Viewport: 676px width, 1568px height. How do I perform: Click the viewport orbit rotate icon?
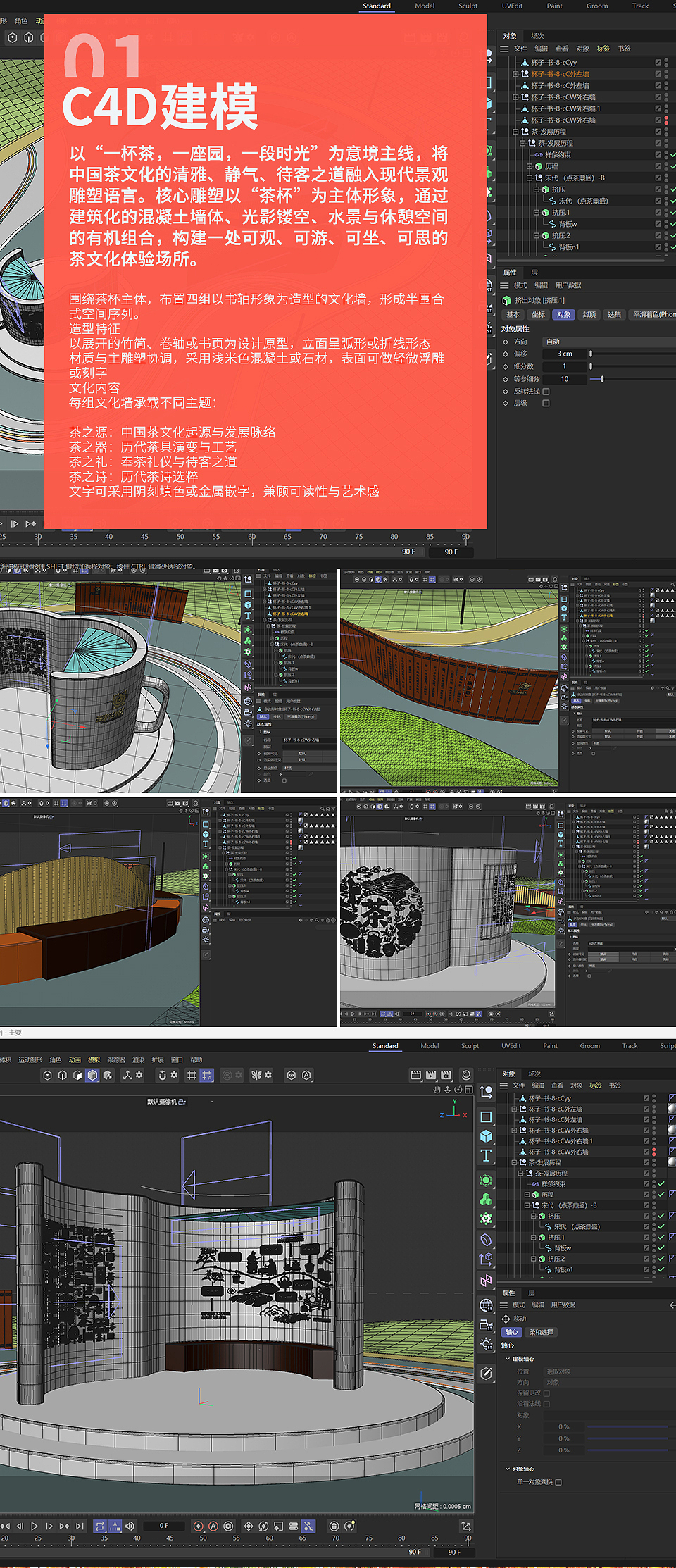point(458,1089)
